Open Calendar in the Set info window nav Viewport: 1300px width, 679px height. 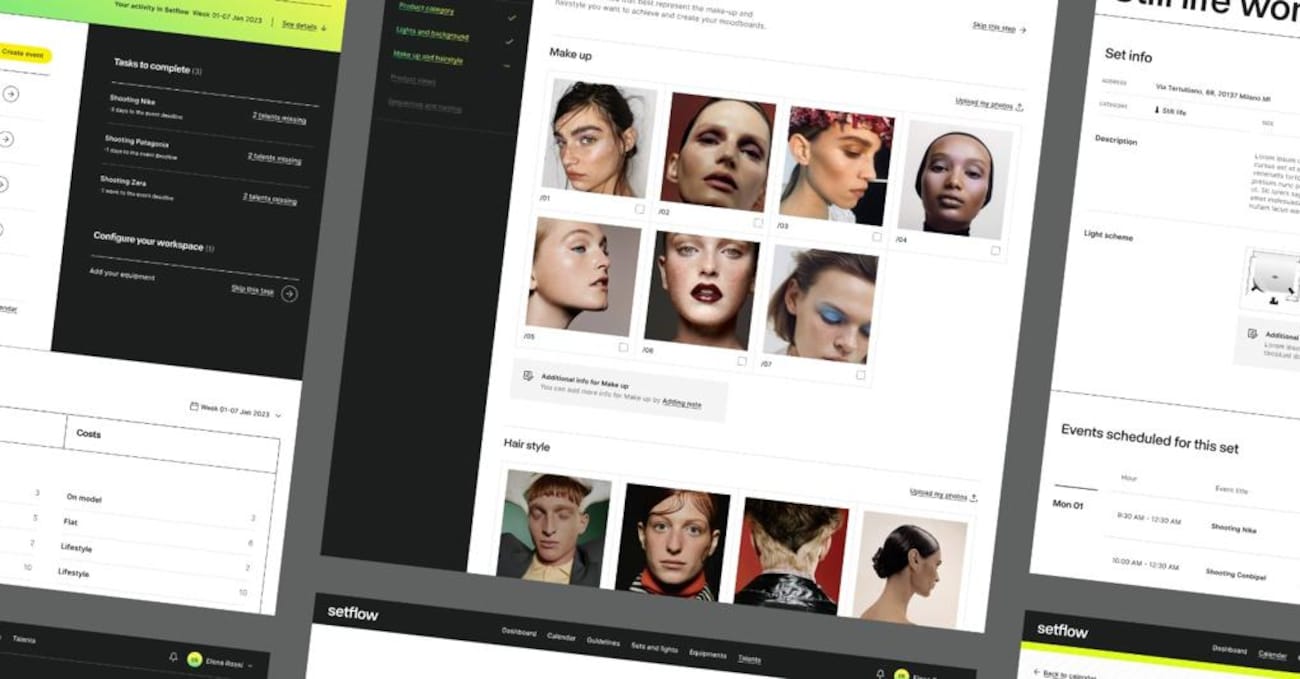click(x=1272, y=655)
